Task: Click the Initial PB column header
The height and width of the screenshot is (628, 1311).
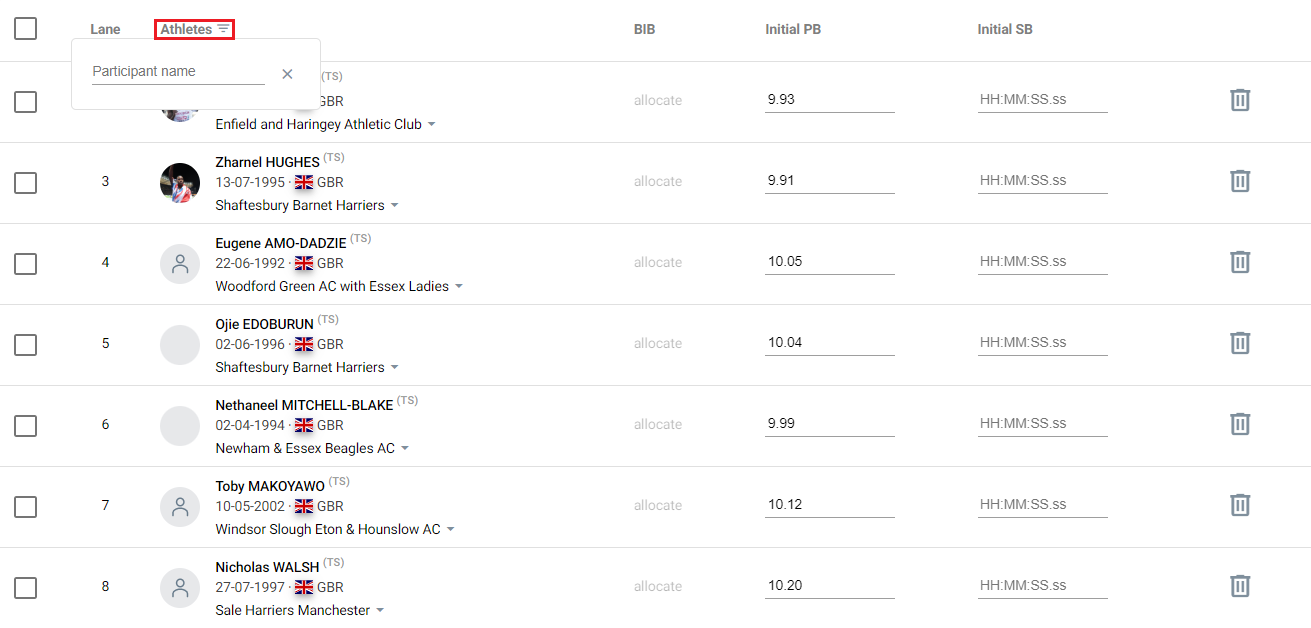Action: pyautogui.click(x=793, y=29)
